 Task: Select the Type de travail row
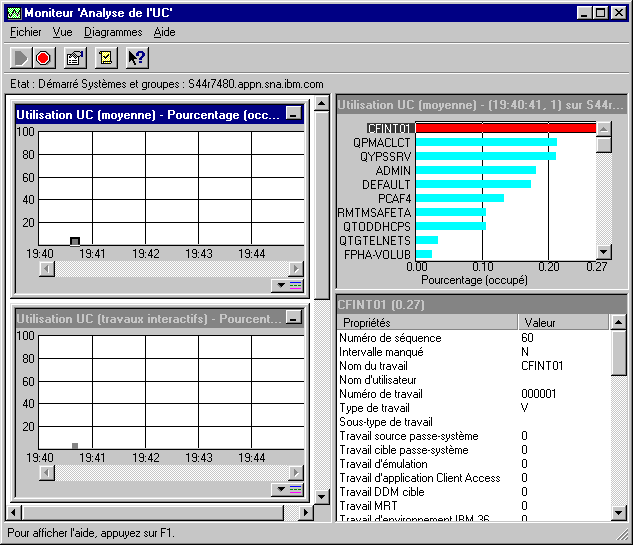click(x=473, y=408)
